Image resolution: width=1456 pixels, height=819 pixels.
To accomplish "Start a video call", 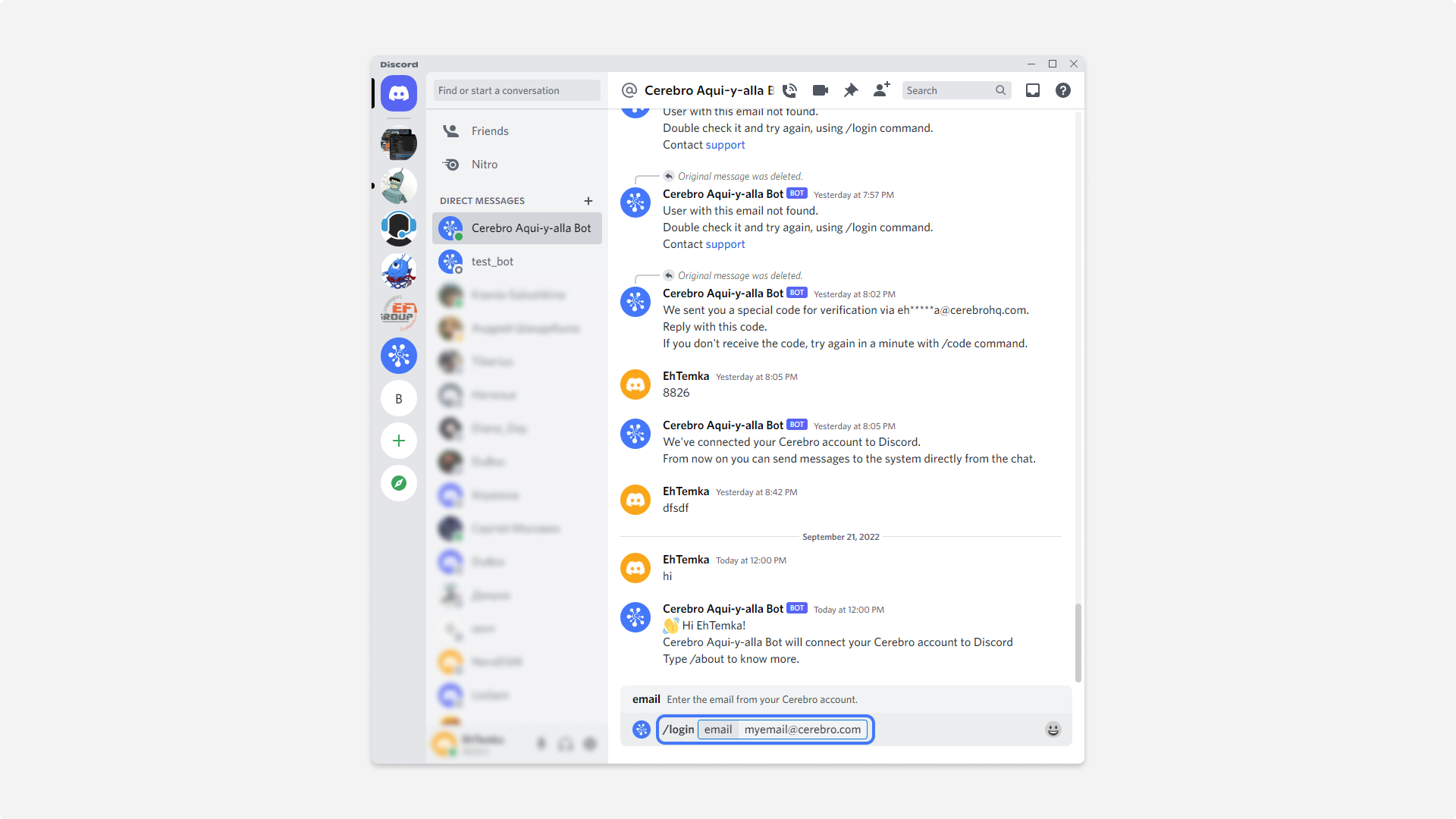I will (820, 90).
